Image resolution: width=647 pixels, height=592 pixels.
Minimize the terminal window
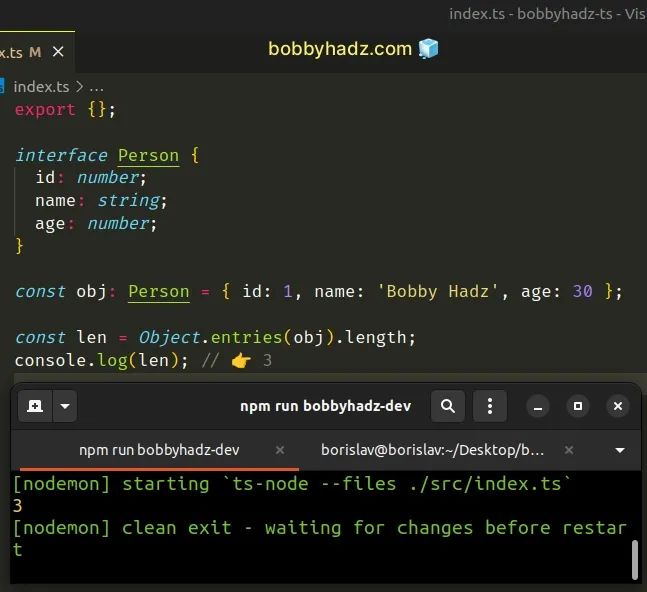click(x=538, y=406)
